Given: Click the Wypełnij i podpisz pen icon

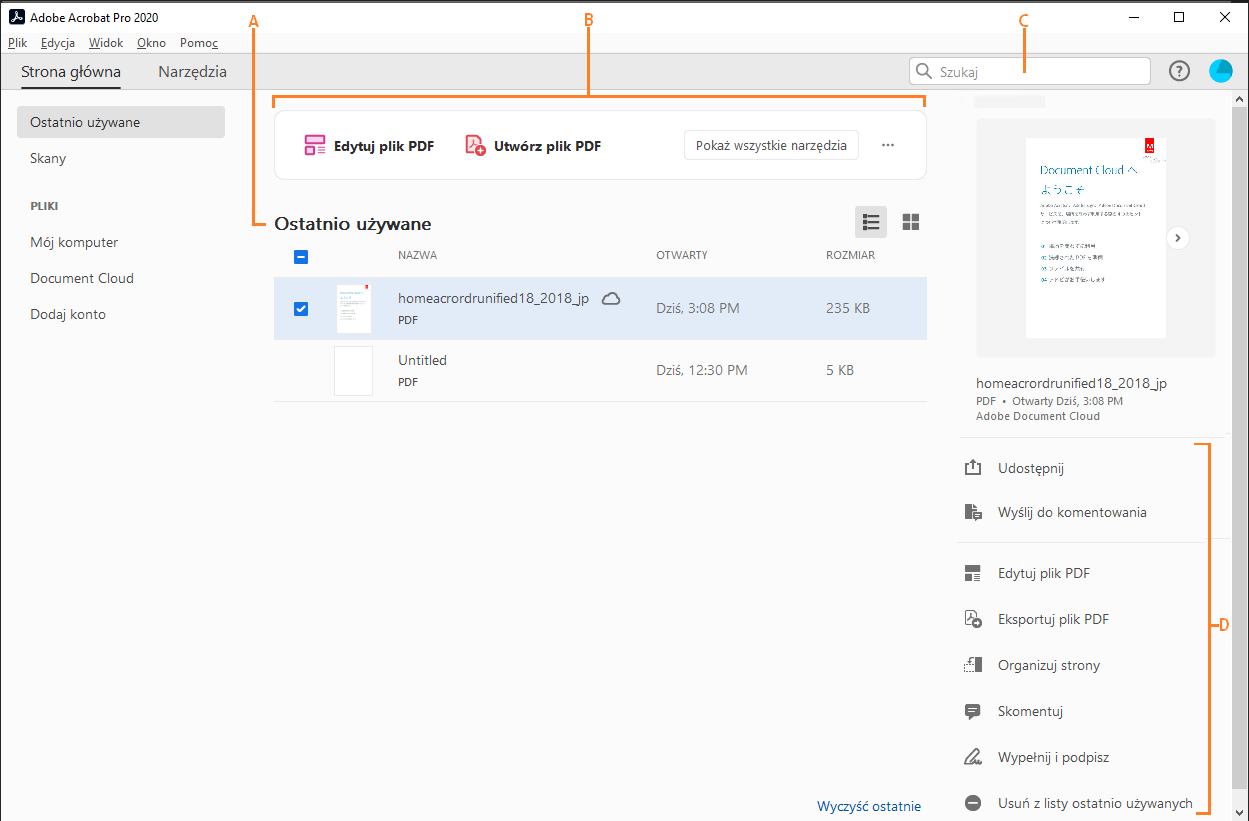Looking at the screenshot, I should tap(973, 757).
